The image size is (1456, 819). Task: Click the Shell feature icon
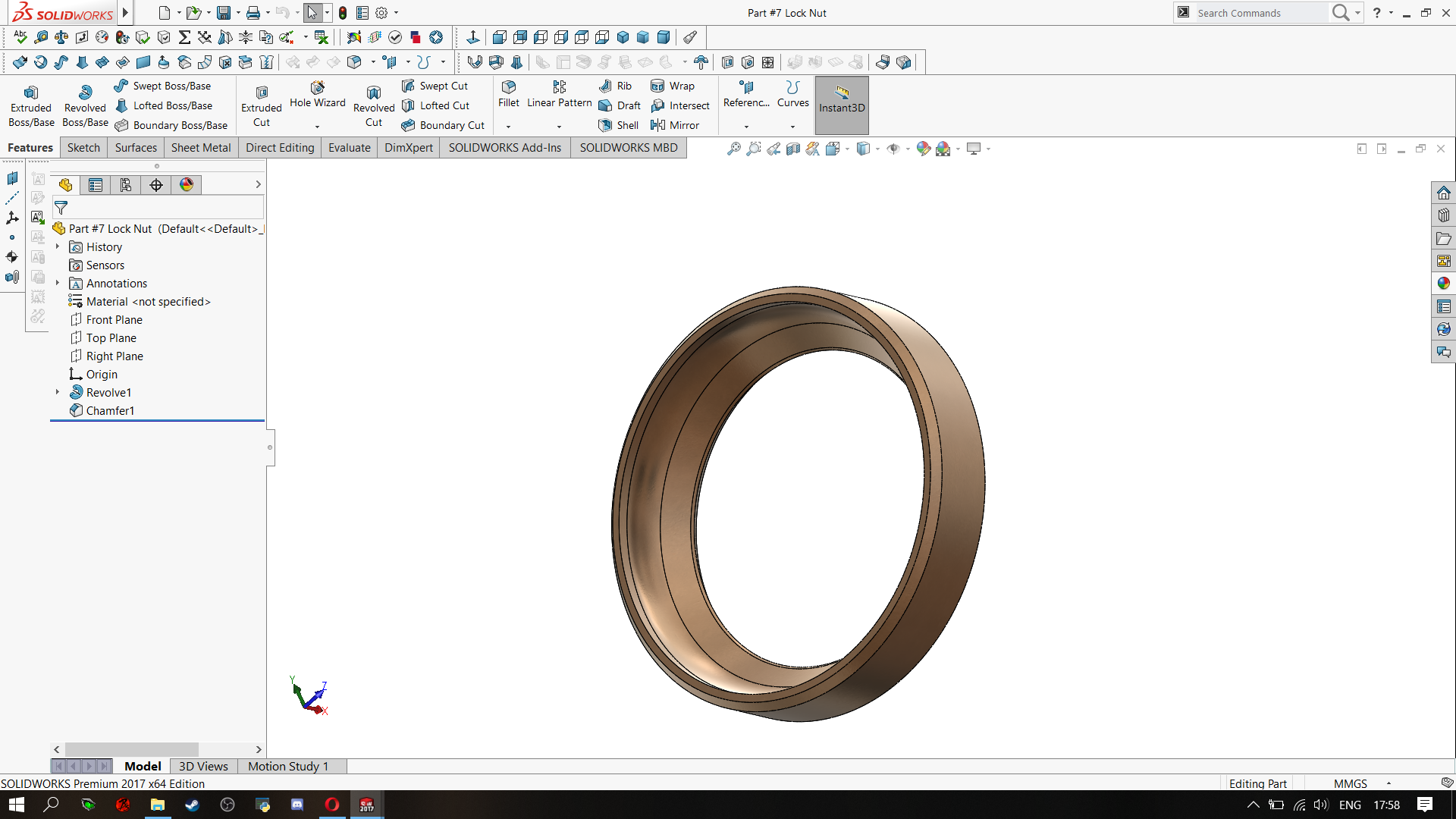605,125
